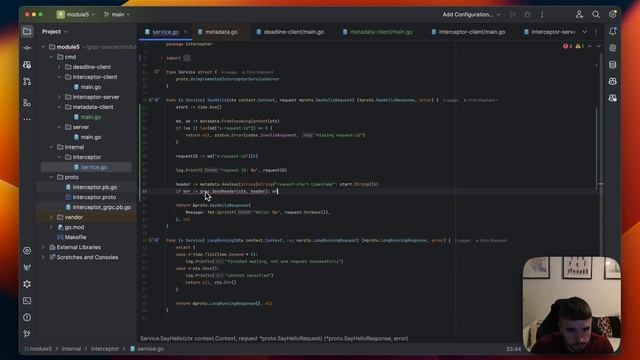Collapse the internal folder
The width and height of the screenshot is (640, 360).
pyautogui.click(x=51, y=147)
